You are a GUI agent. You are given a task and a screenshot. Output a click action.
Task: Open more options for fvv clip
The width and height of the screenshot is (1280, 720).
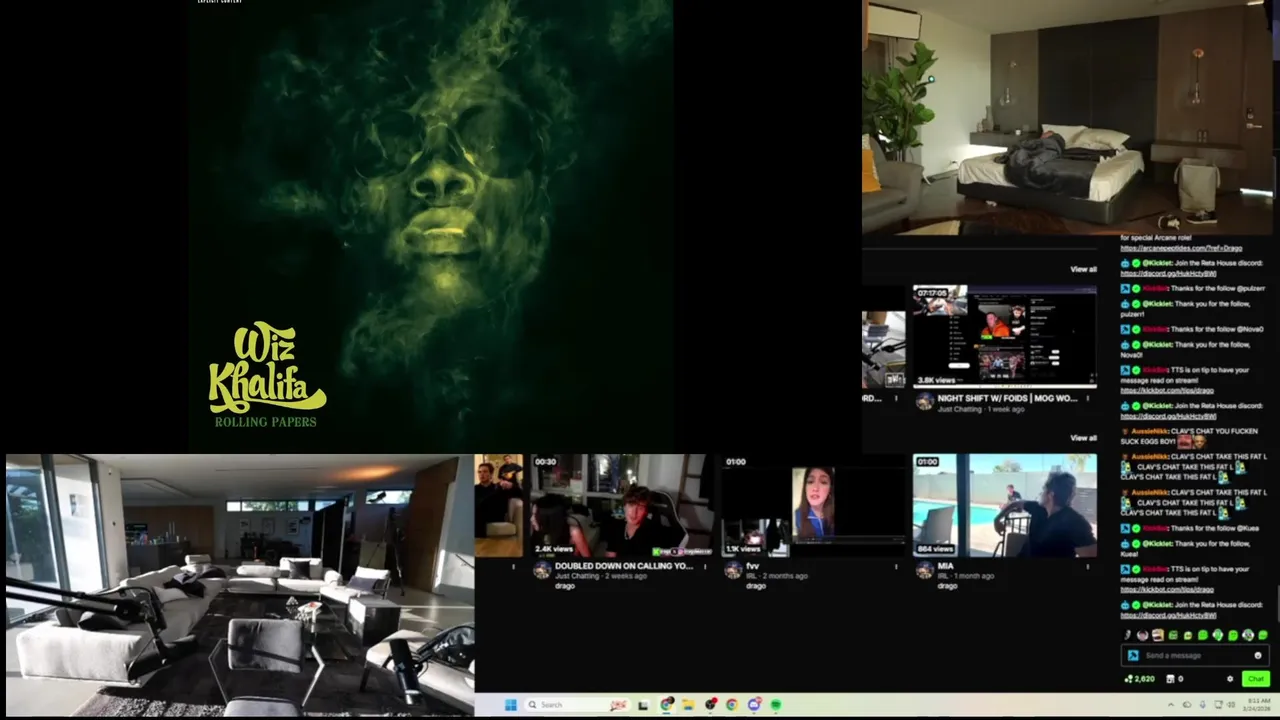coord(896,567)
